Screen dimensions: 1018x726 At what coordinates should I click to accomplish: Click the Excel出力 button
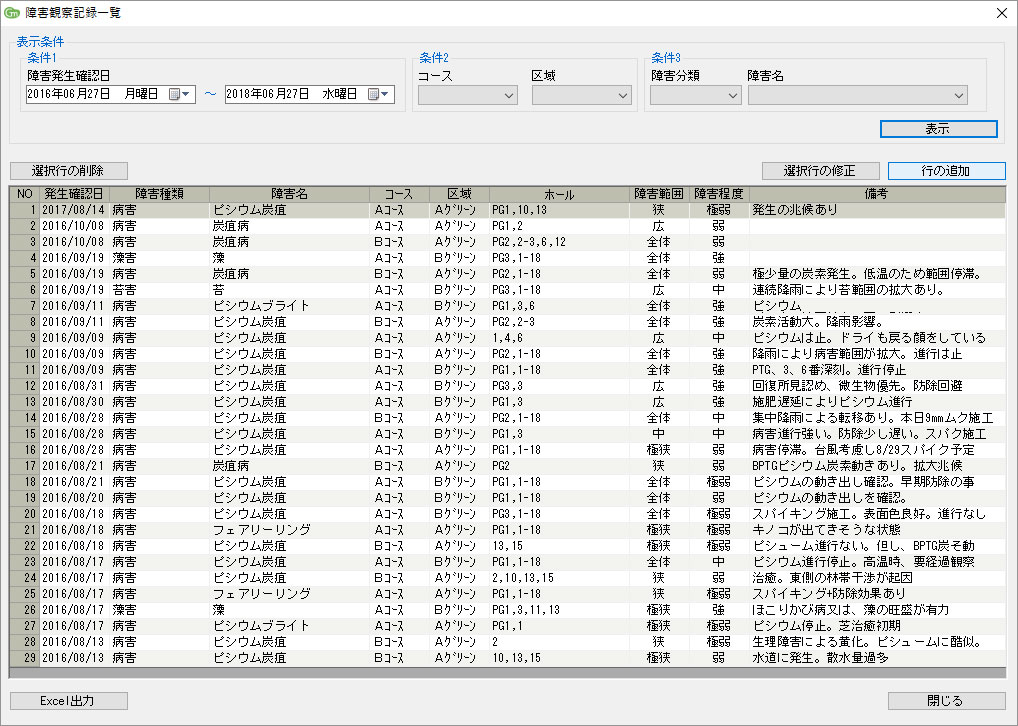pyautogui.click(x=68, y=701)
